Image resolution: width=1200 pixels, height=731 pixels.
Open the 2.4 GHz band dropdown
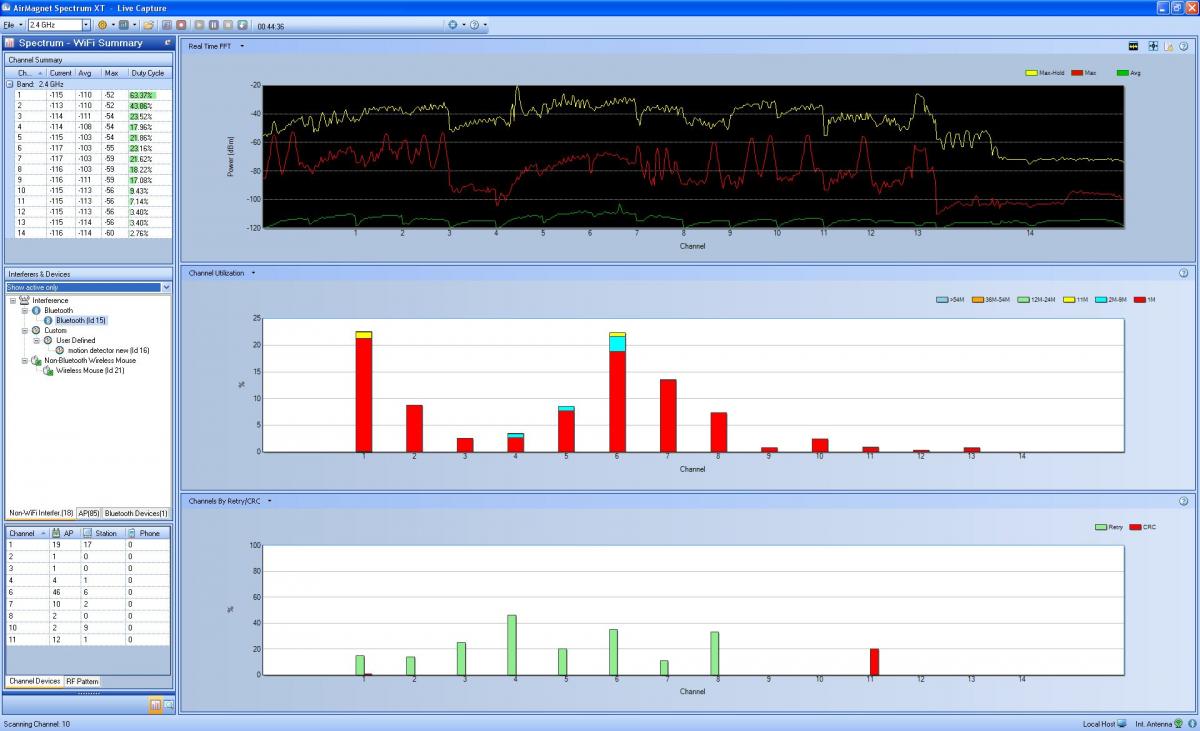click(x=85, y=25)
